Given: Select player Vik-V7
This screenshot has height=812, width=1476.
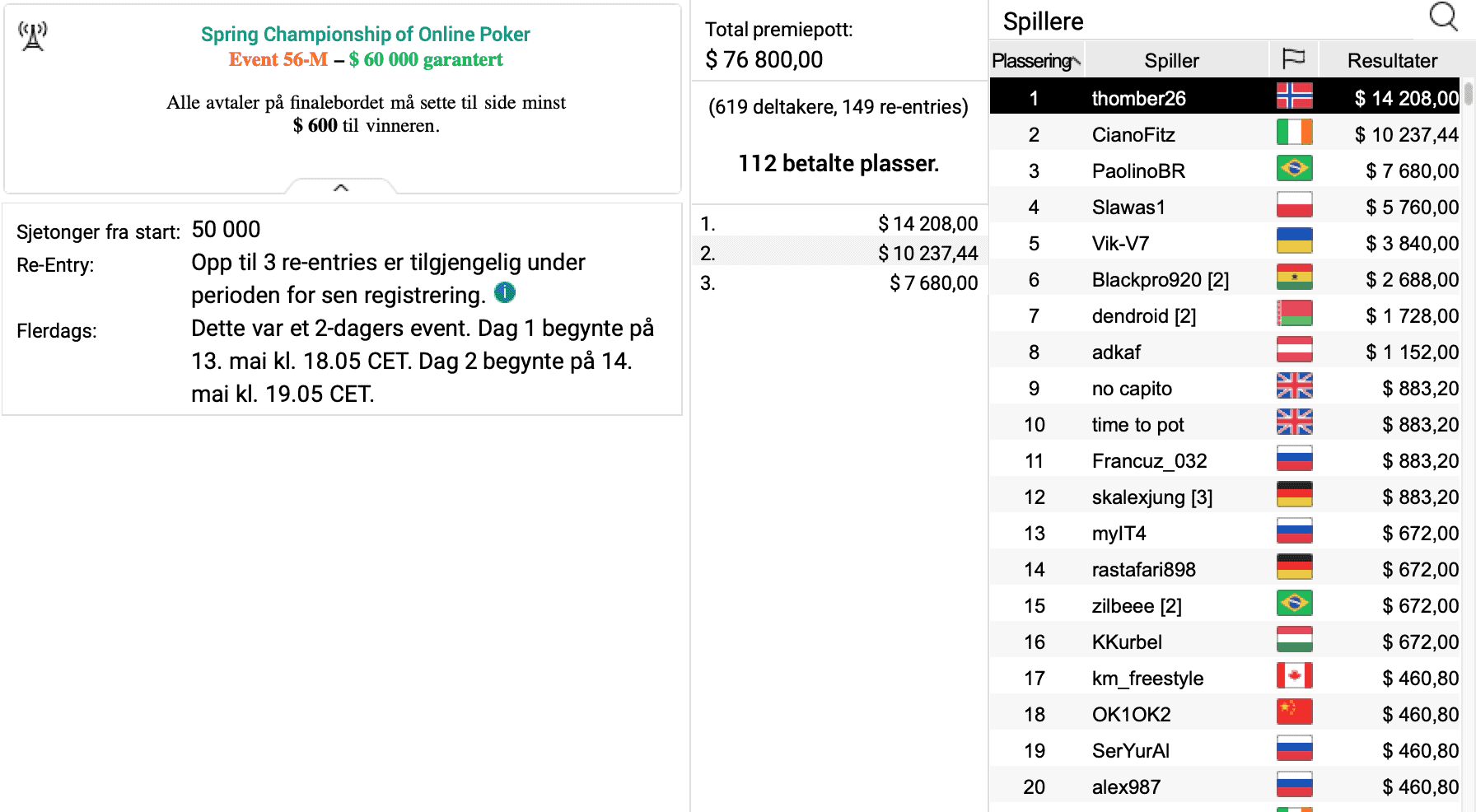Looking at the screenshot, I should coord(1120,243).
